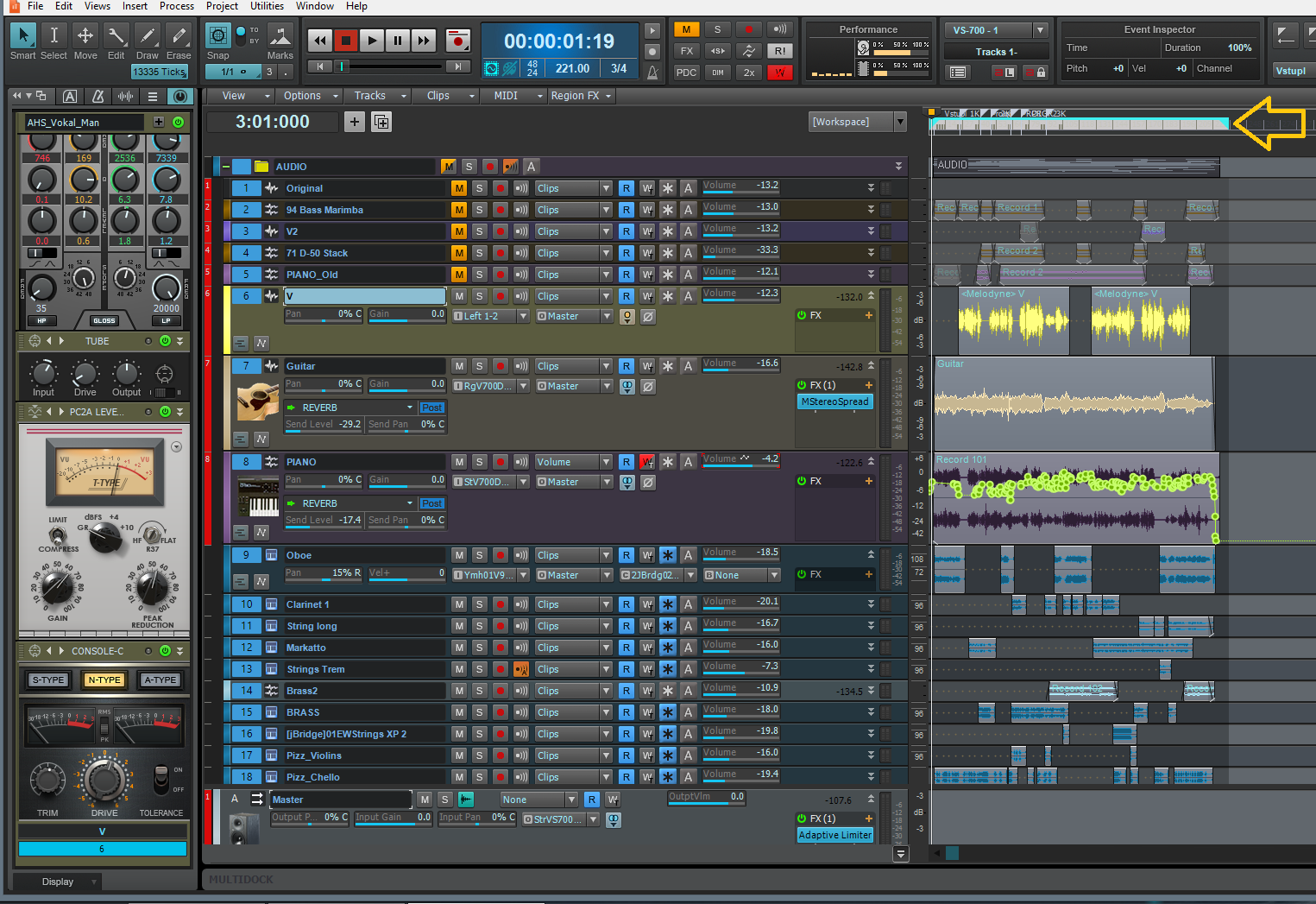Pick the Draw pencil tool
1316x904 pixels.
(148, 36)
